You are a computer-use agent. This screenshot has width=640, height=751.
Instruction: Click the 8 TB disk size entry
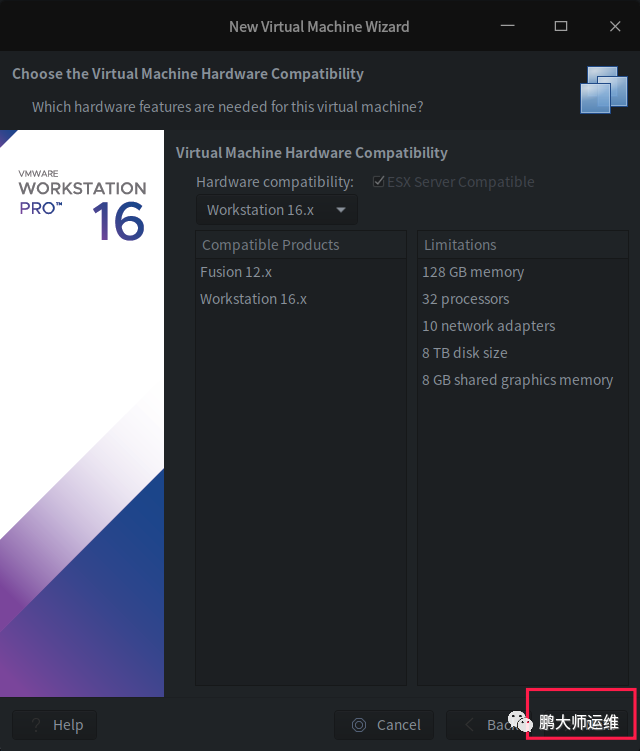[x=523, y=353]
